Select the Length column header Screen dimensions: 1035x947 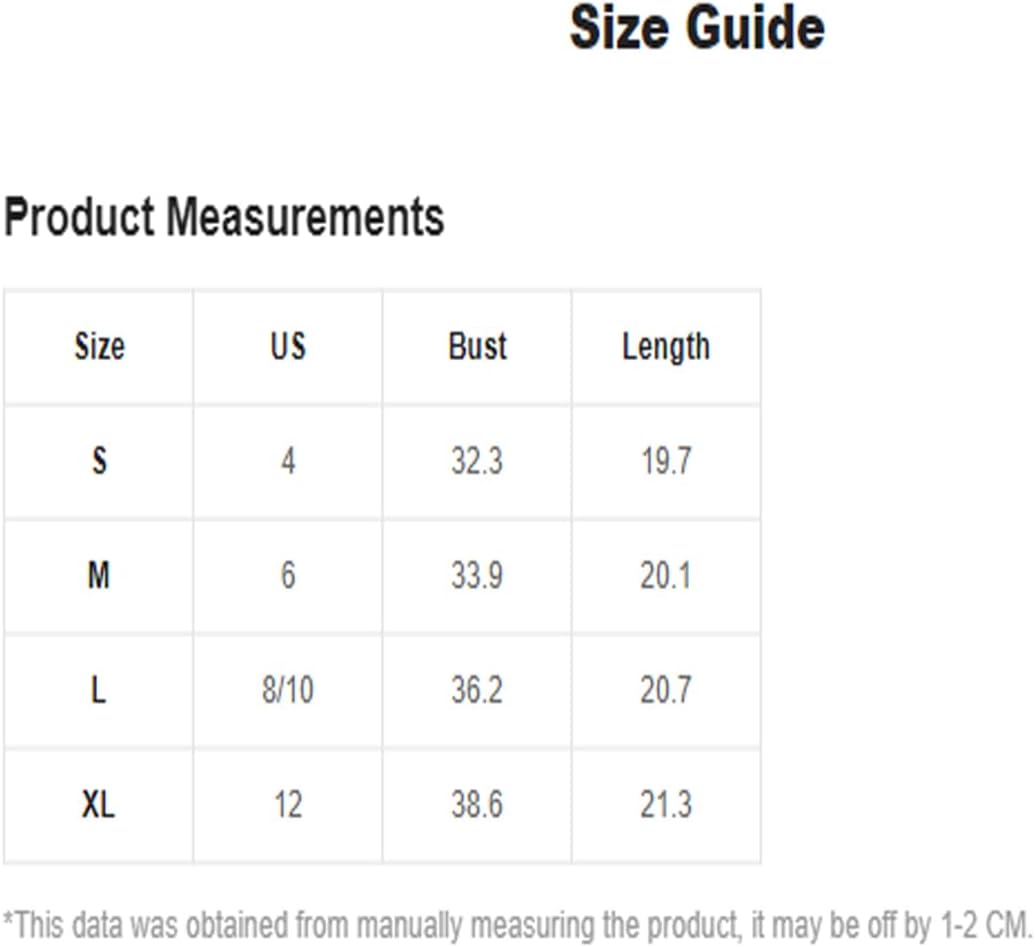coord(666,347)
